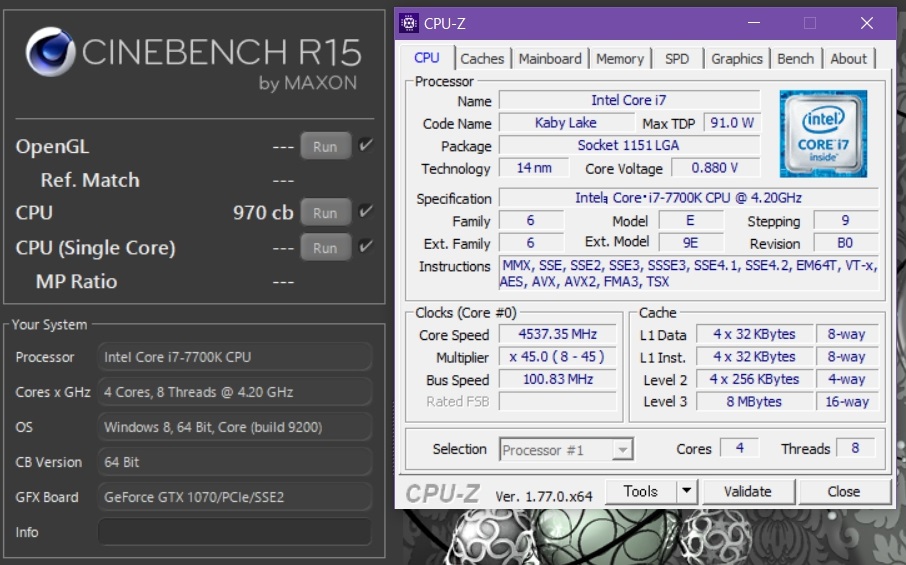The image size is (906, 565).
Task: Click the Level 3 16-way associativity value
Action: tap(847, 402)
